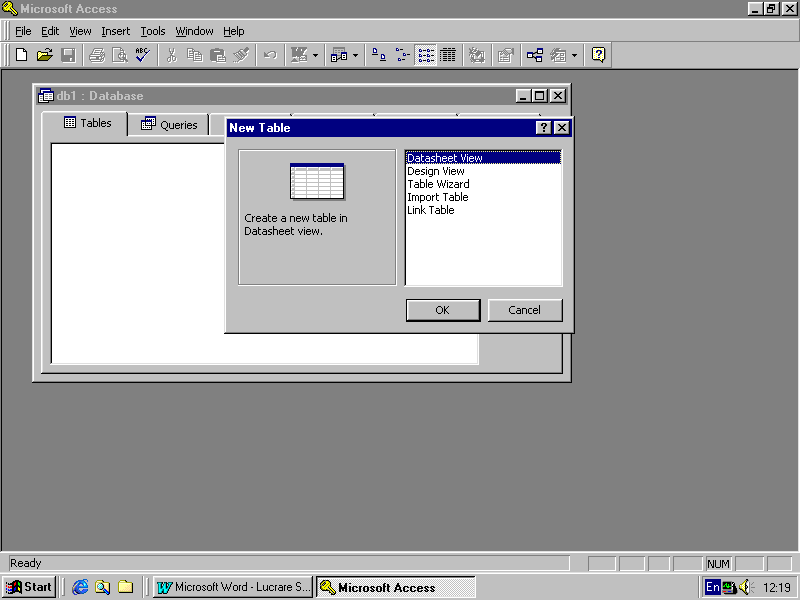Click the Cut scissors icon
Screen dimensions: 800x600
pyautogui.click(x=171, y=55)
